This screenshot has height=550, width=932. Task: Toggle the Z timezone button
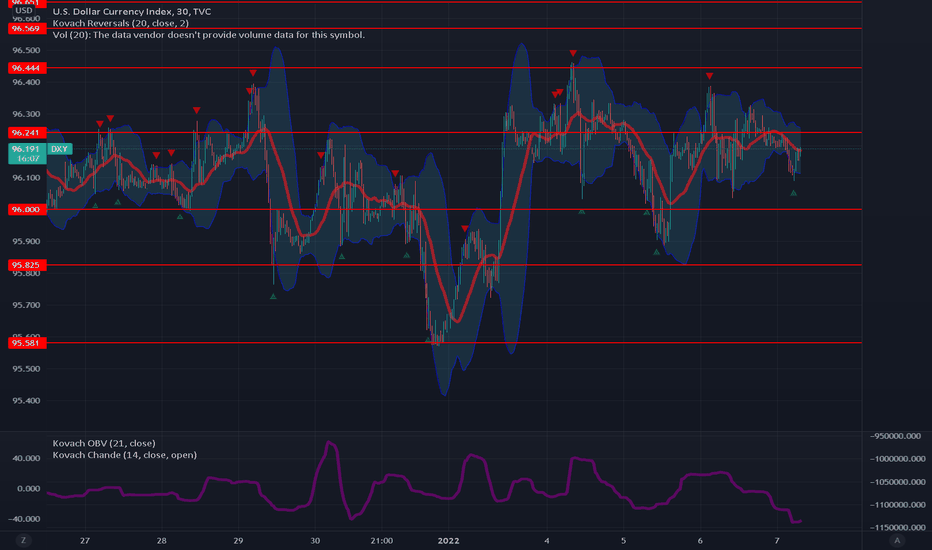(24, 540)
